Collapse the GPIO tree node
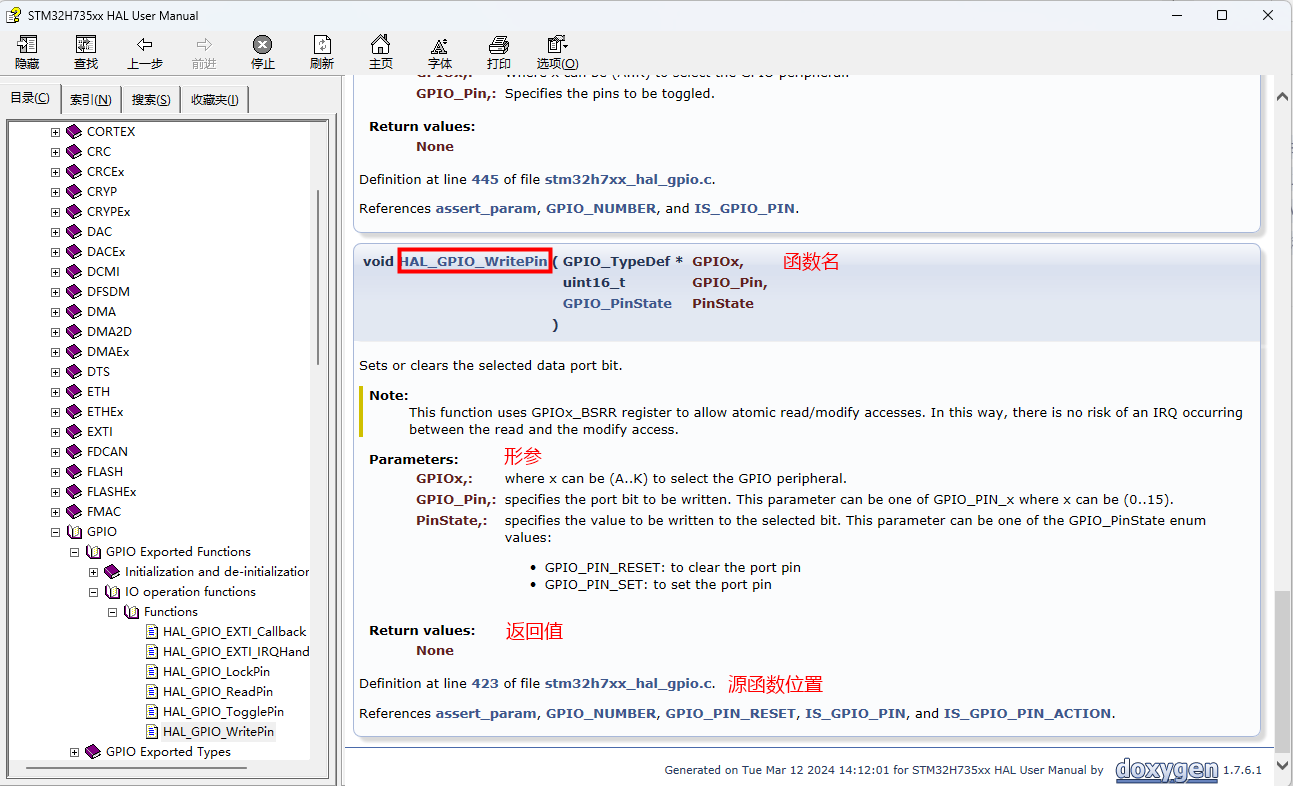The width and height of the screenshot is (1293, 786). [x=55, y=532]
